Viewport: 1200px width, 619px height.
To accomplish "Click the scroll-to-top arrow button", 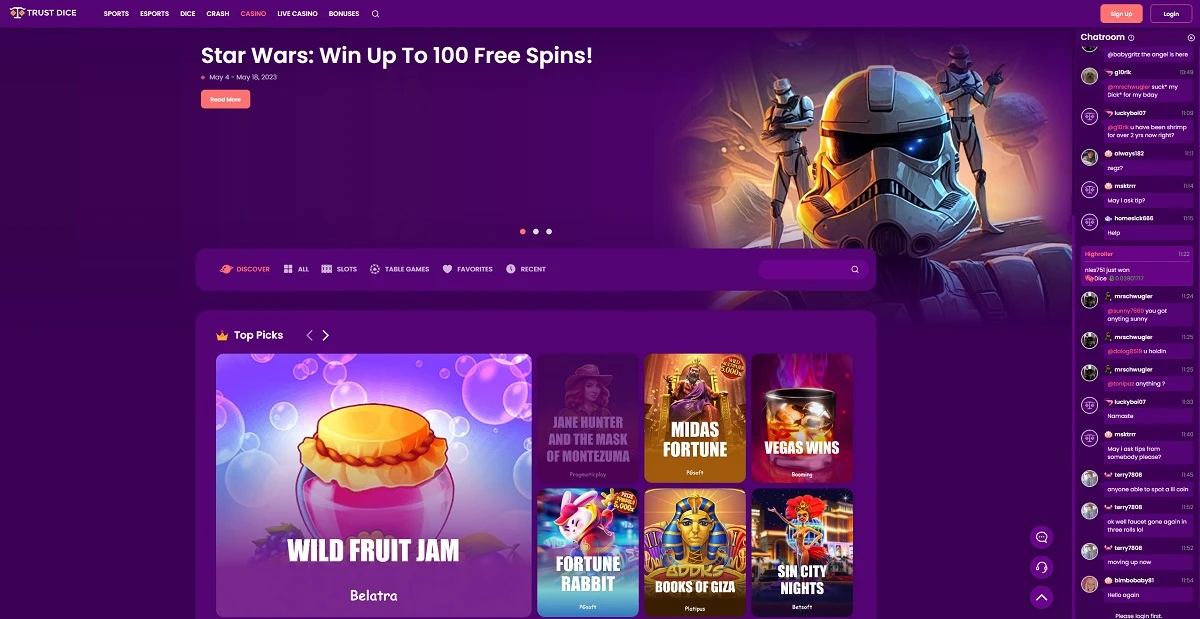I will pos(1041,598).
